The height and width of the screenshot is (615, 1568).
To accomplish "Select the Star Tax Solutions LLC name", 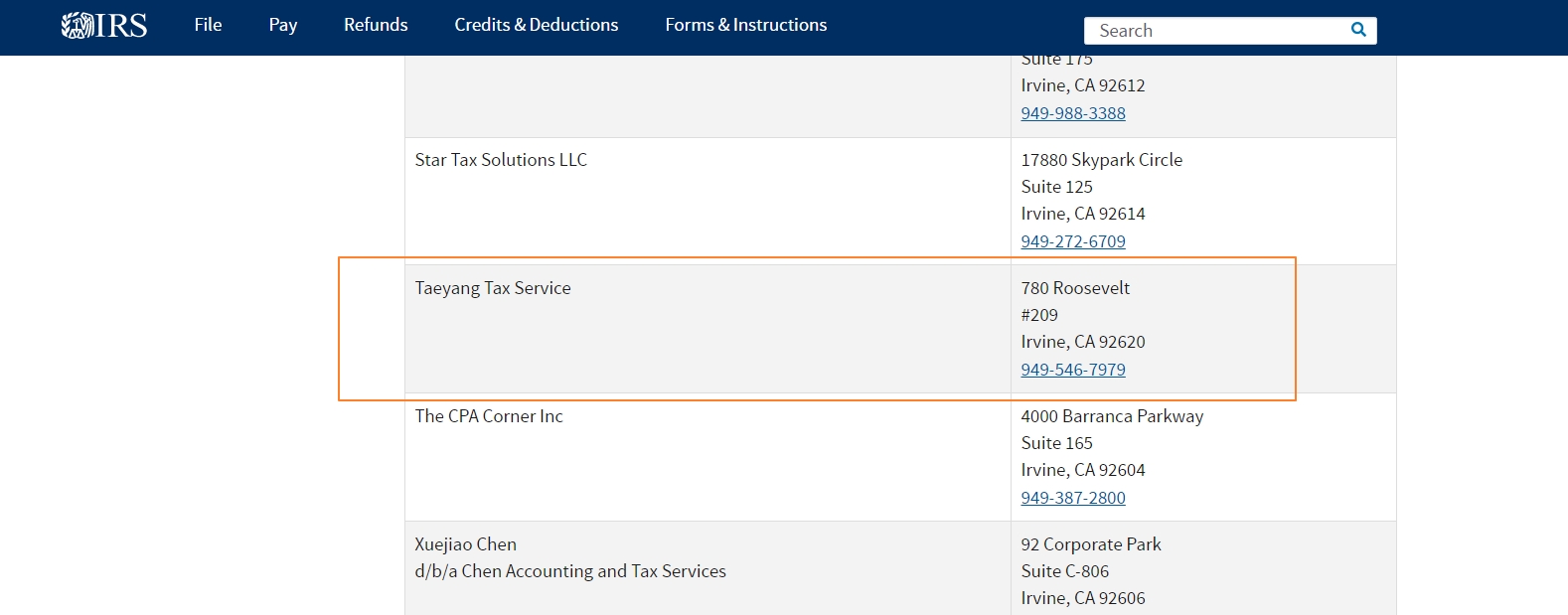I will coord(501,160).
